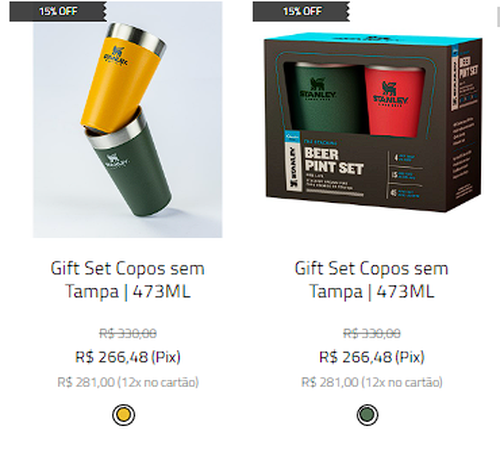Select the green color swatch
This screenshot has height=453, width=500.
[x=367, y=415]
